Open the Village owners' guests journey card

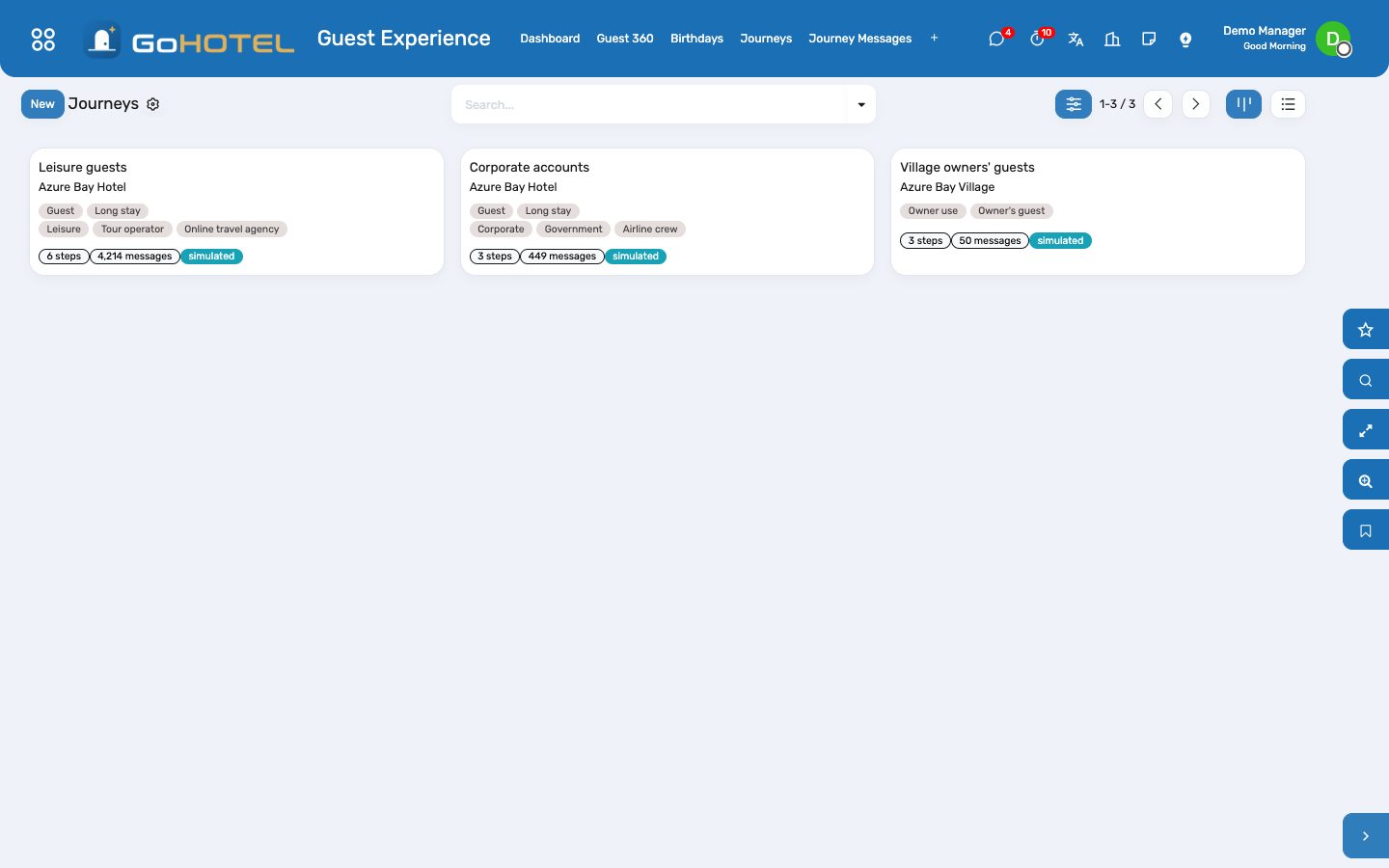(1098, 211)
